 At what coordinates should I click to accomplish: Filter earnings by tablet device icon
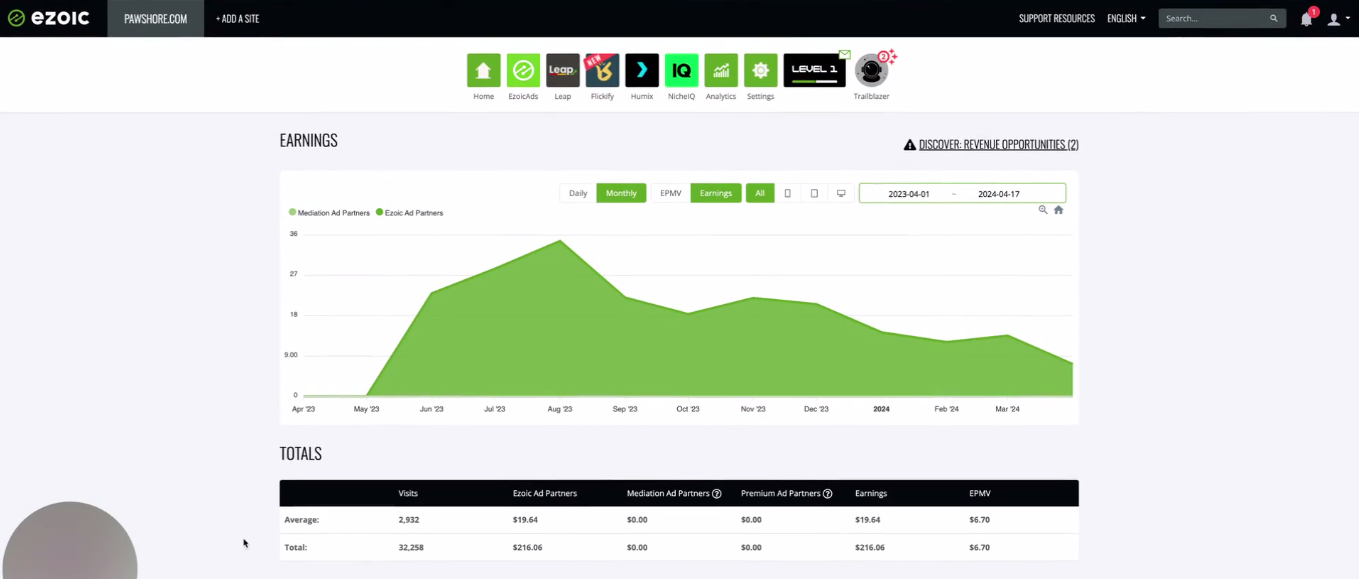pos(814,193)
